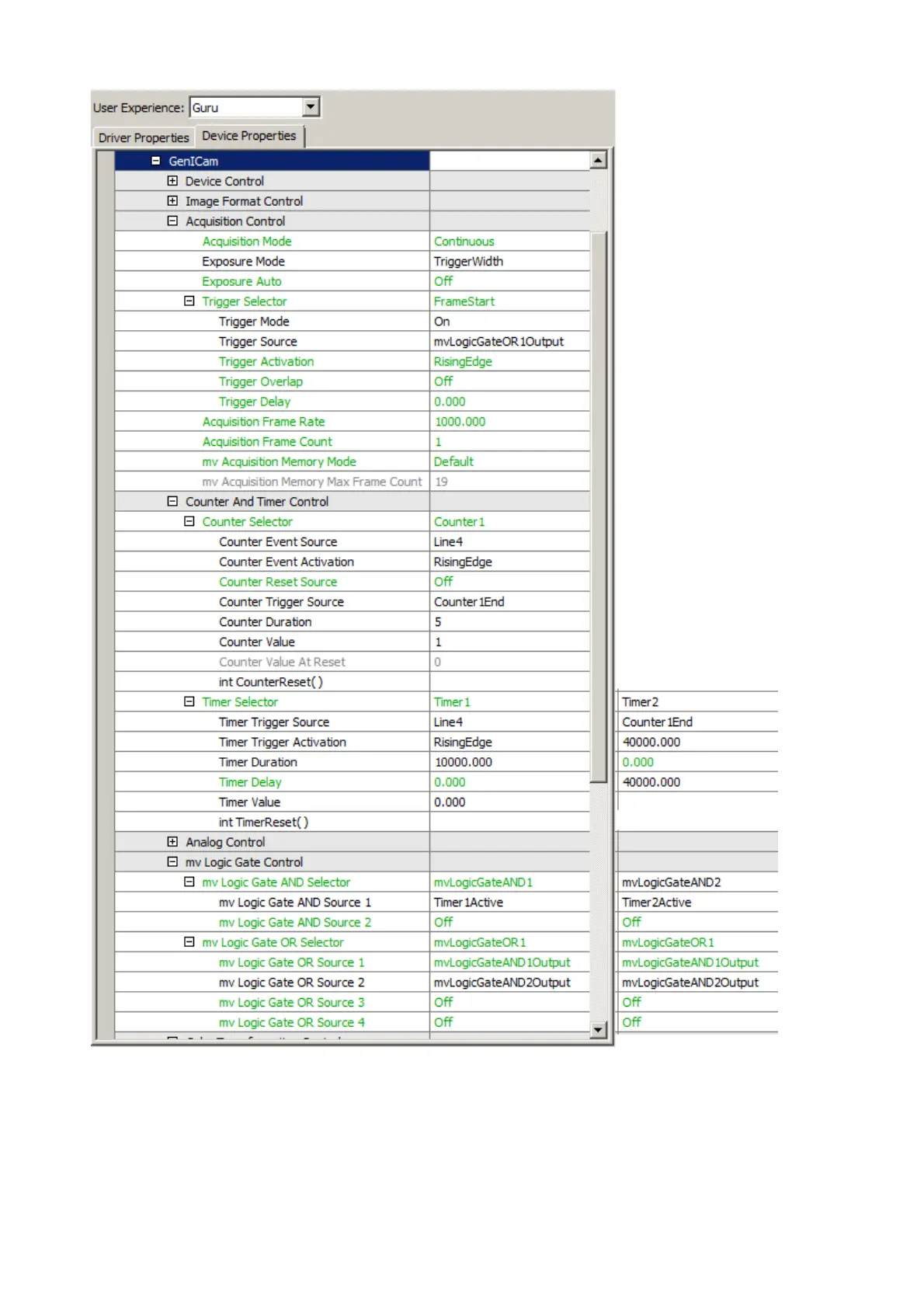Click the int CounterReset() method
This screenshot has width=924, height=1308.
pyautogui.click(x=271, y=682)
